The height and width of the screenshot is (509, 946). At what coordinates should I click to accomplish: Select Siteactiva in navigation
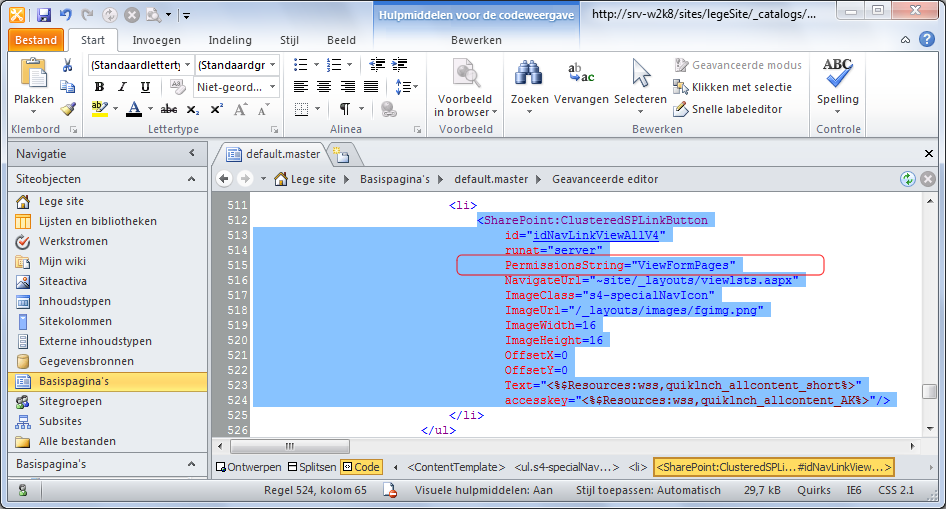63,281
